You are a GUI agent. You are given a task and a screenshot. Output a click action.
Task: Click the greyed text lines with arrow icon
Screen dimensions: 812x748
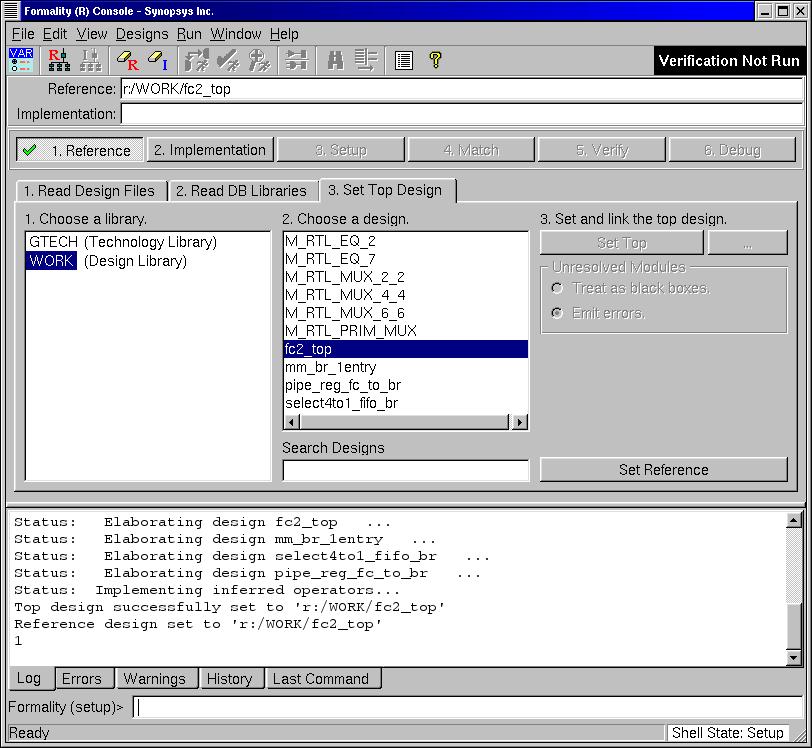[x=366, y=60]
